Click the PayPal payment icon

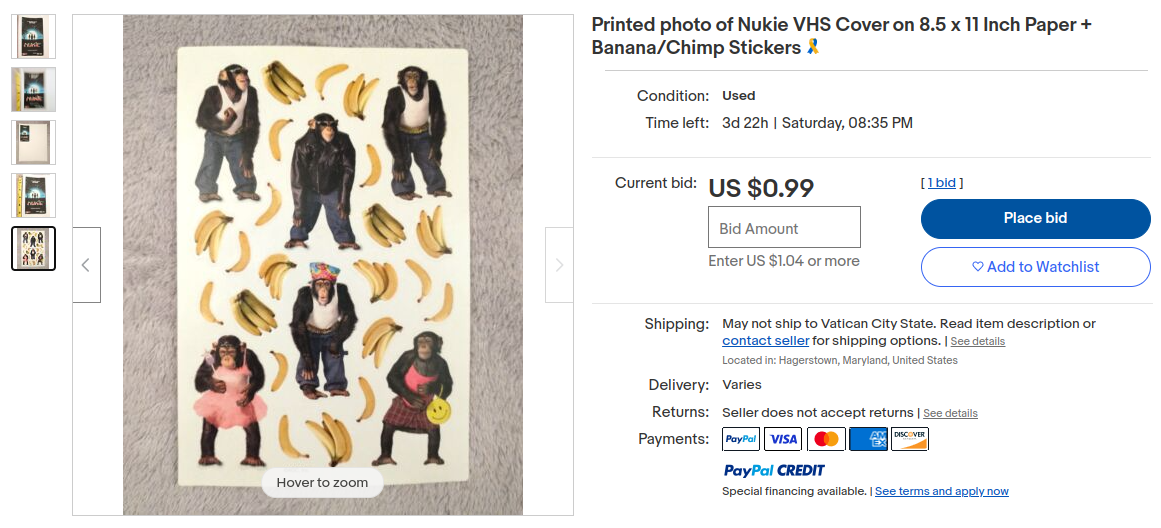[740, 439]
